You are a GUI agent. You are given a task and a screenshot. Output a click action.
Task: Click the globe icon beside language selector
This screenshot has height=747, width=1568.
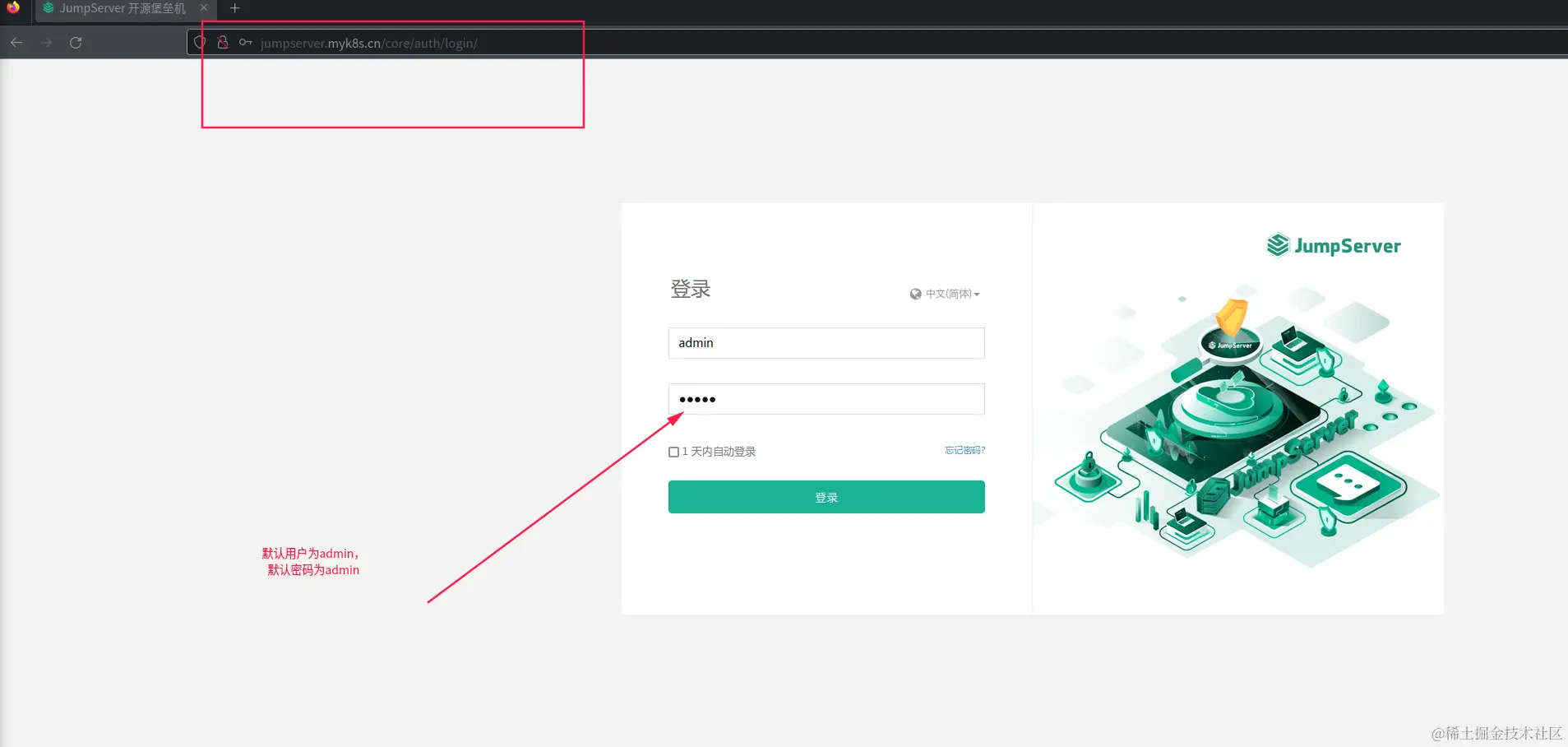tap(915, 294)
